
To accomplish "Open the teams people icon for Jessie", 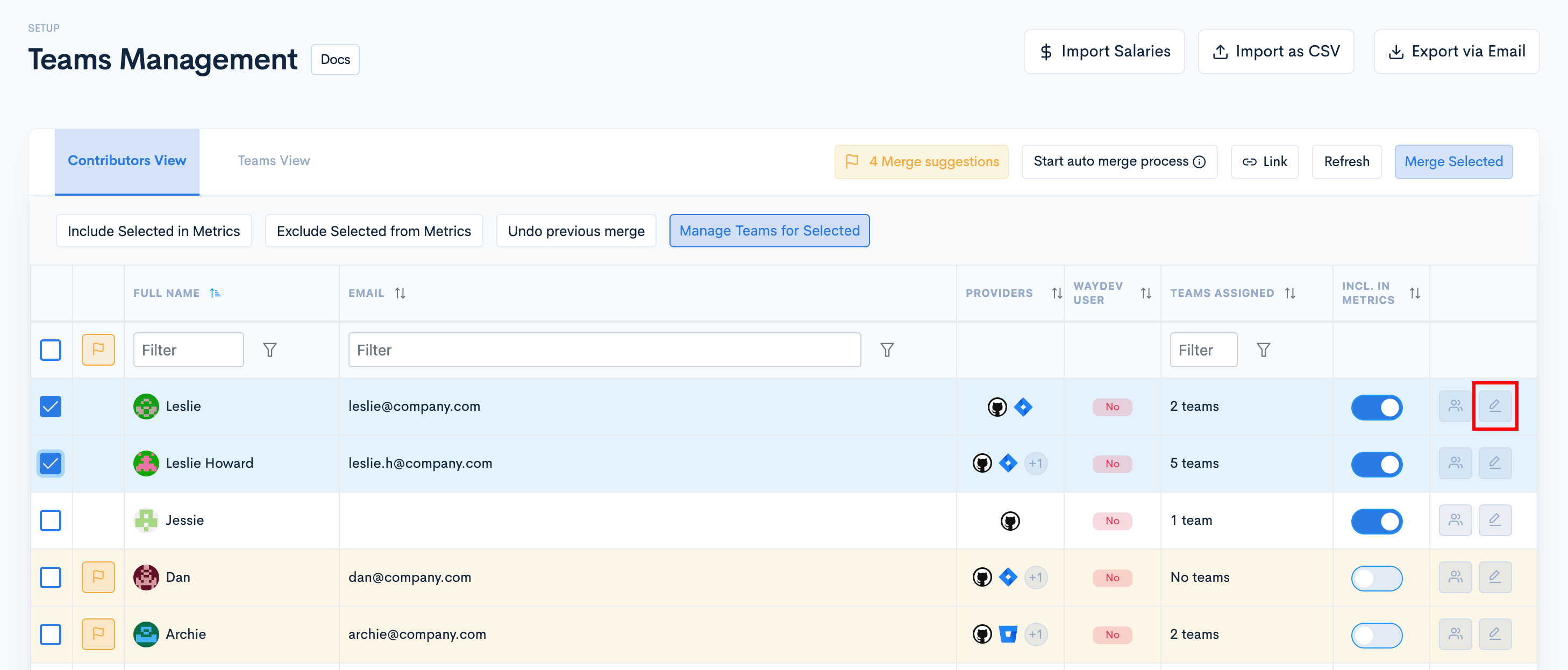I will [x=1455, y=521].
